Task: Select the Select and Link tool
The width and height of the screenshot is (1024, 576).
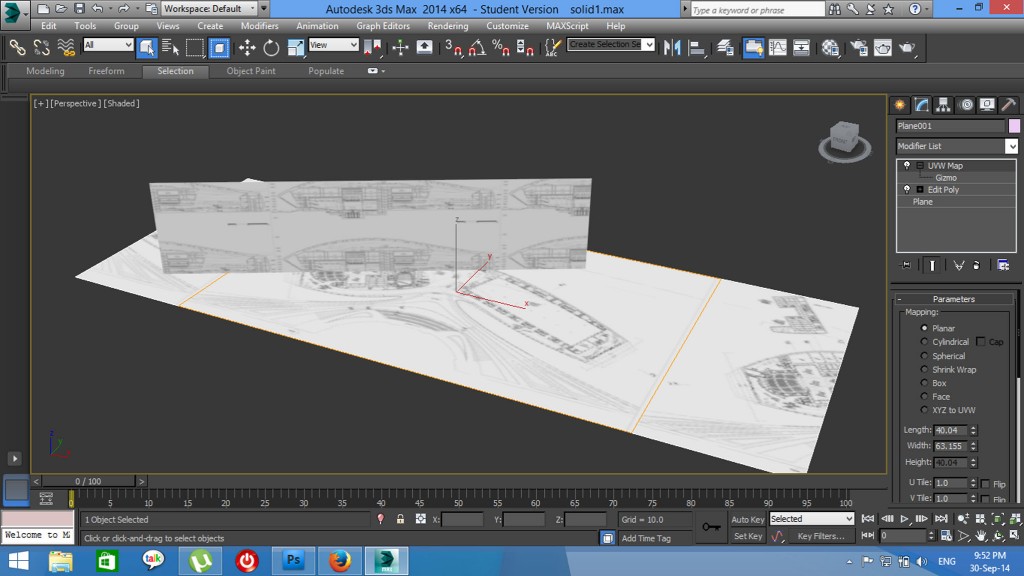Action: click(x=17, y=47)
